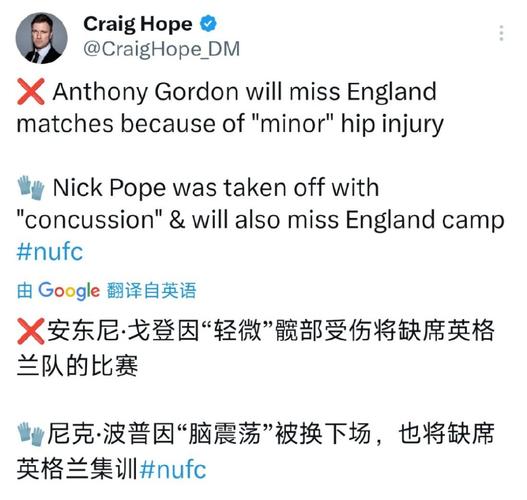Click the gloves emoji before Nick Pope
The width and height of the screenshot is (527, 500).
(31, 188)
